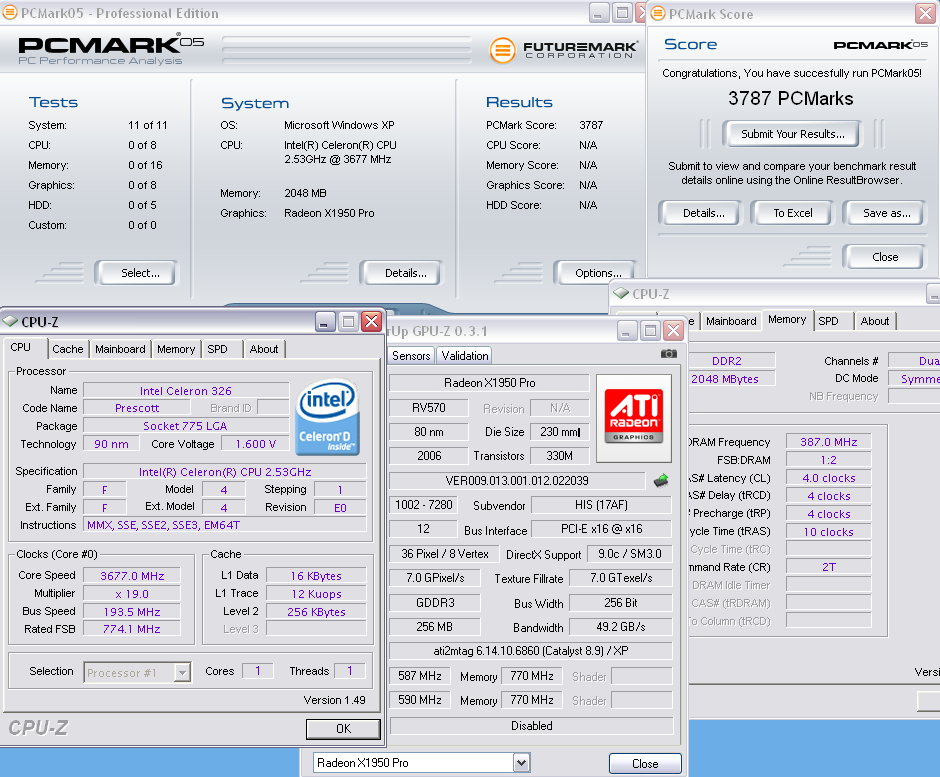
Task: Click Memory tab in rear CPU-Z window
Action: [x=787, y=320]
